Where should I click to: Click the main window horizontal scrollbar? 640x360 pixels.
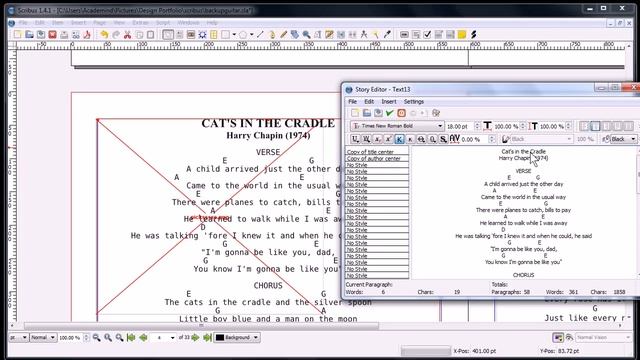tap(316, 326)
